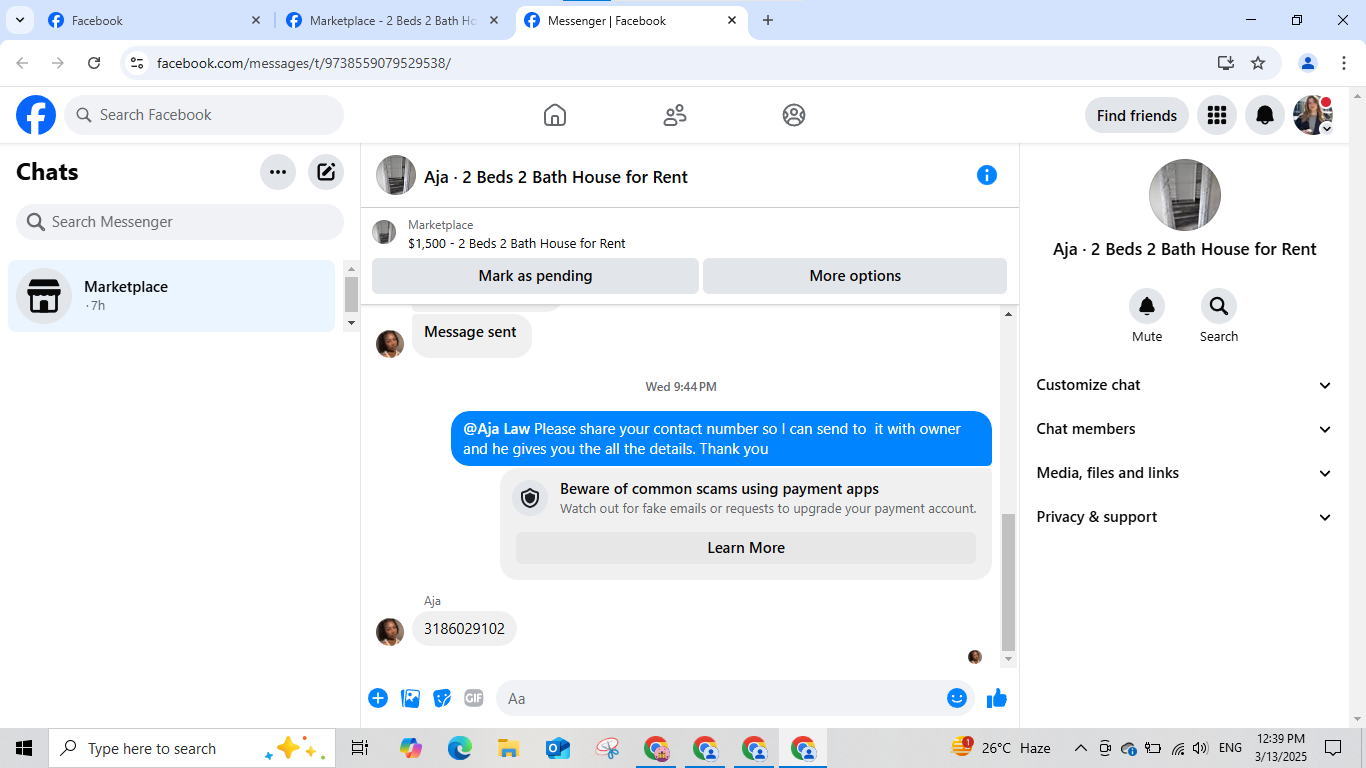1366x768 pixels.
Task: Switch to the first Facebook tab
Action: tap(155, 20)
